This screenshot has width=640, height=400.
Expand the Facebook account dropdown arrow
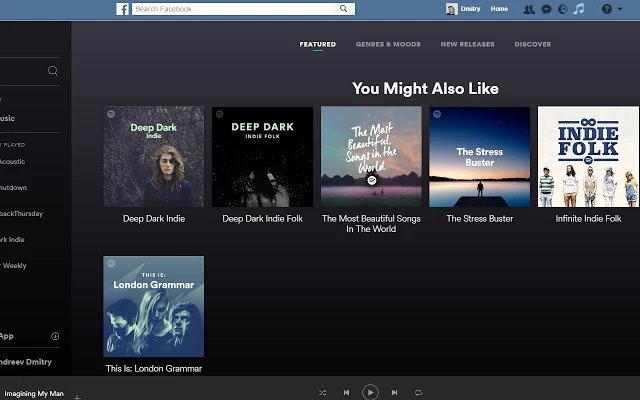(620, 9)
